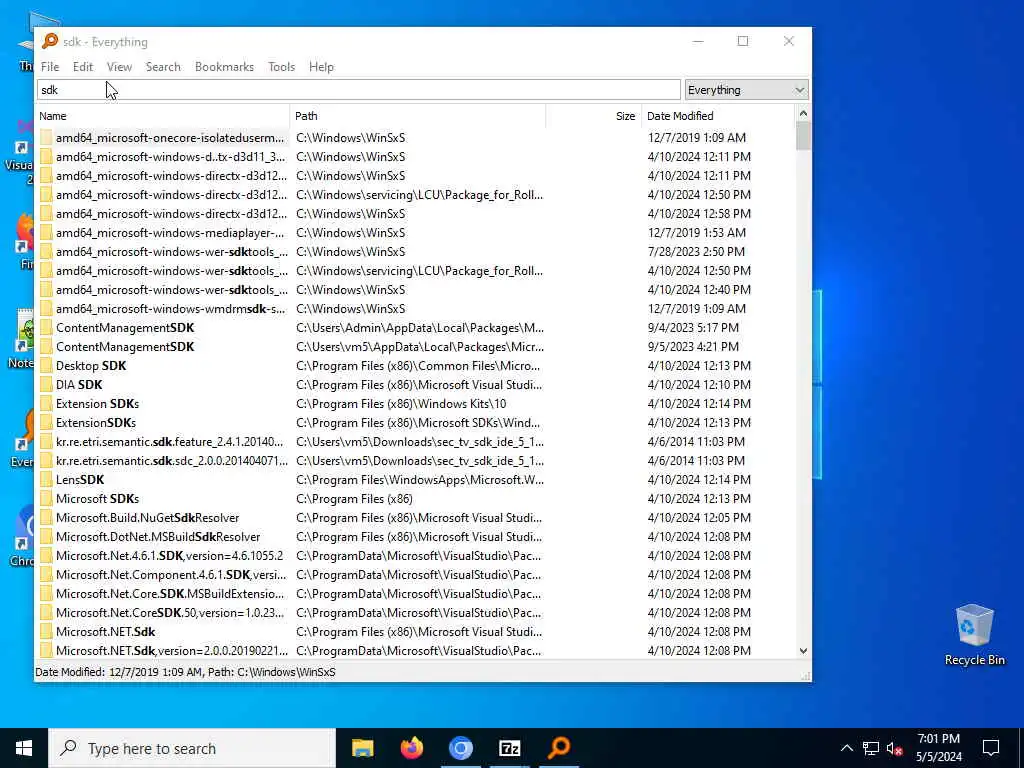Click folder icon of kr.re.etri.semantic.sdk.feature row
1024x768 pixels.
pos(46,441)
